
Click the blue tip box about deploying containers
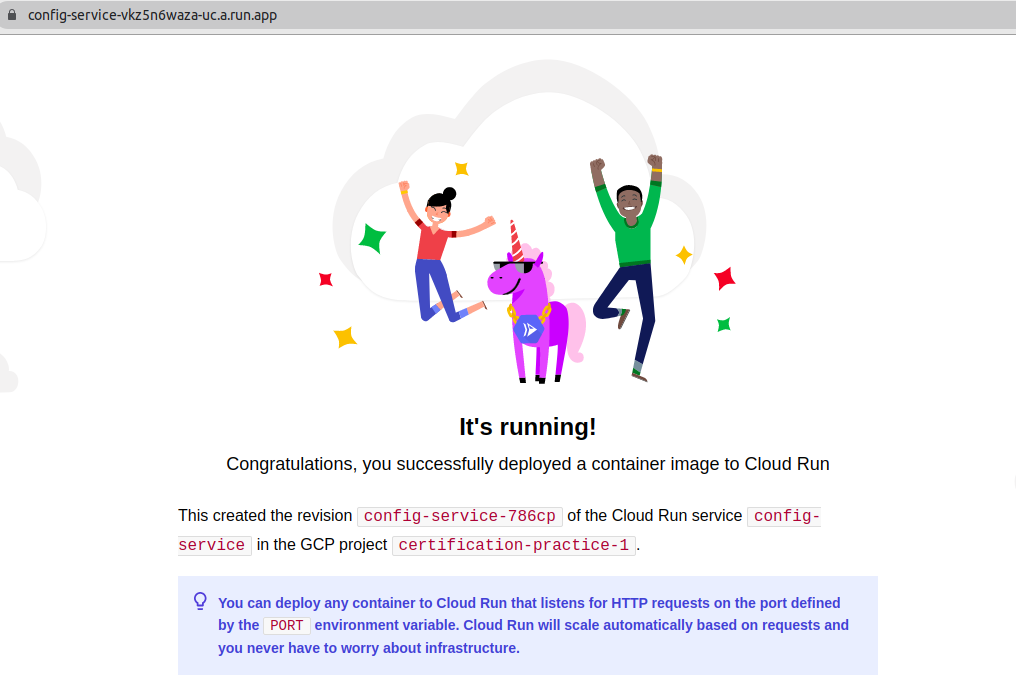coord(527,625)
